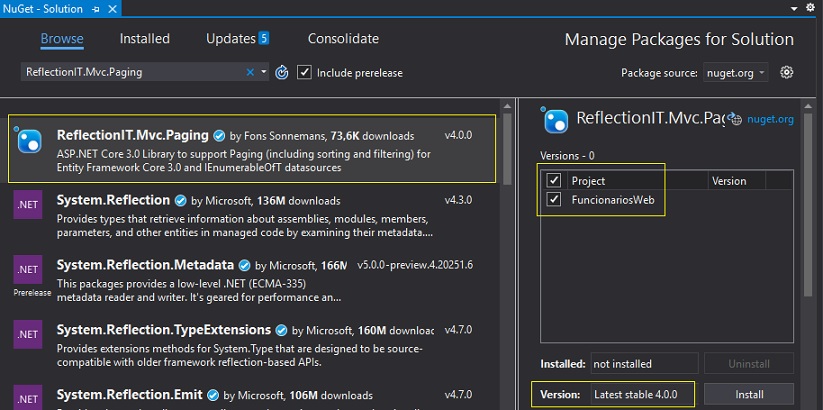Click the pin icon on NuGet tab
This screenshot has width=823, height=410.
pos(96,9)
